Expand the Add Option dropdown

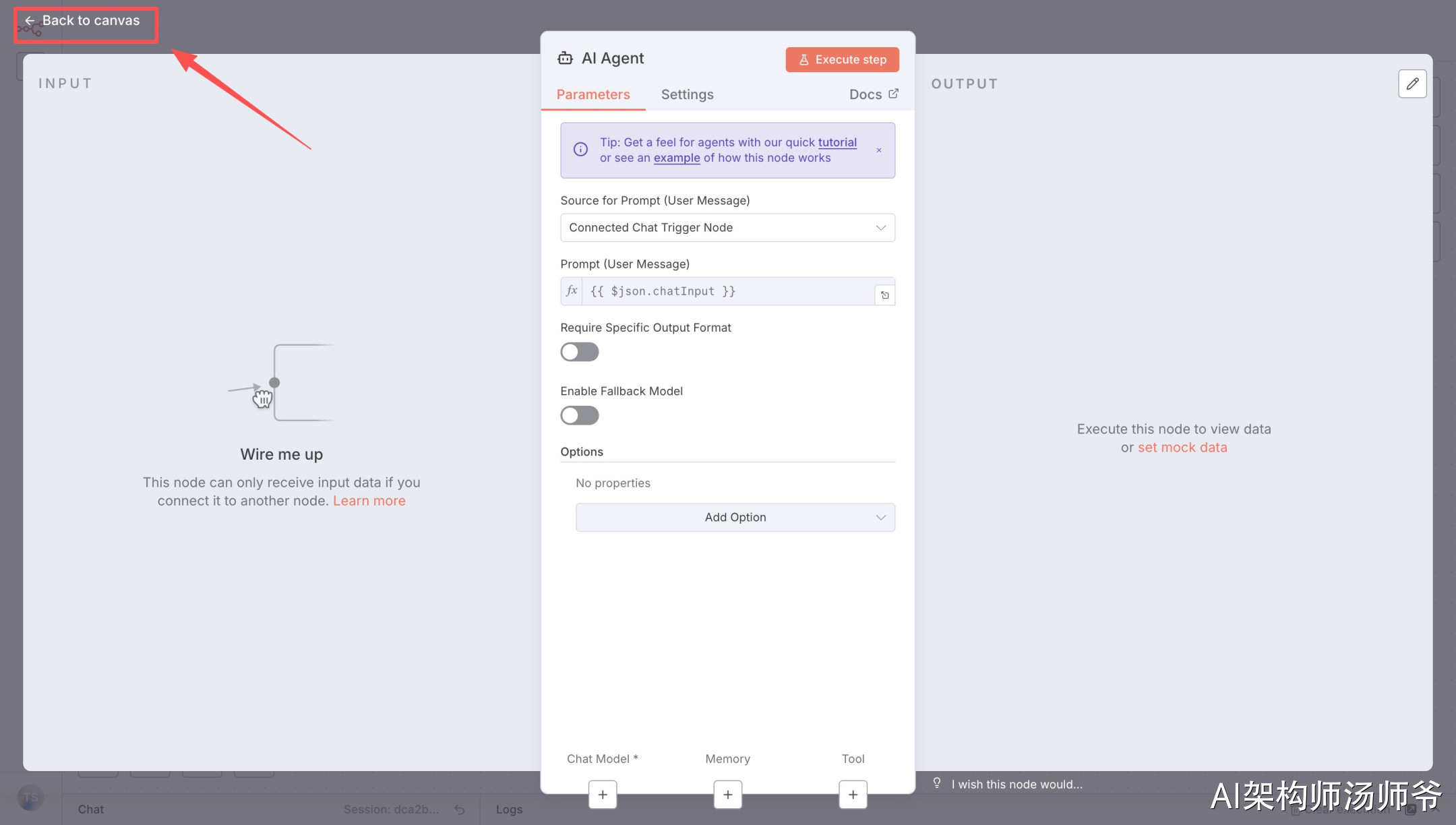coord(735,518)
